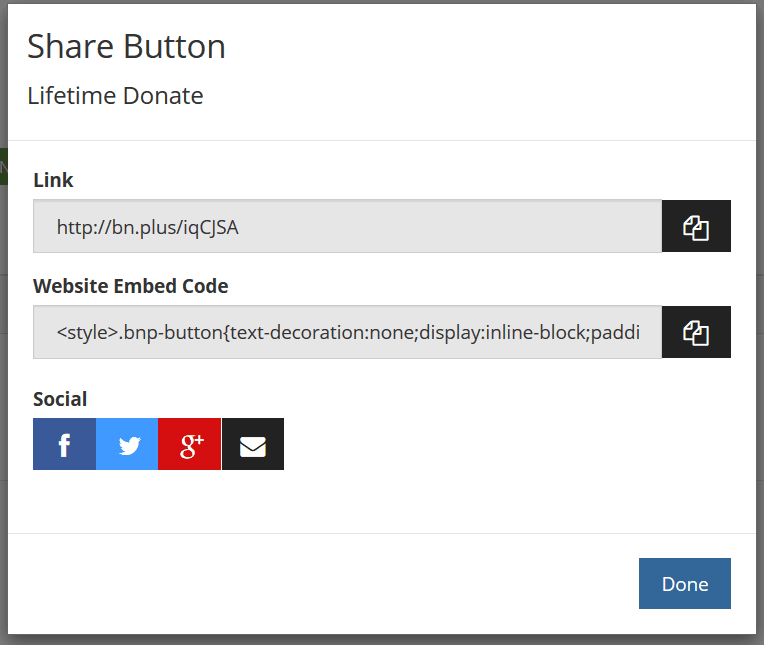The height and width of the screenshot is (645, 764).
Task: Share to Google+ with red icon
Action: [x=190, y=444]
